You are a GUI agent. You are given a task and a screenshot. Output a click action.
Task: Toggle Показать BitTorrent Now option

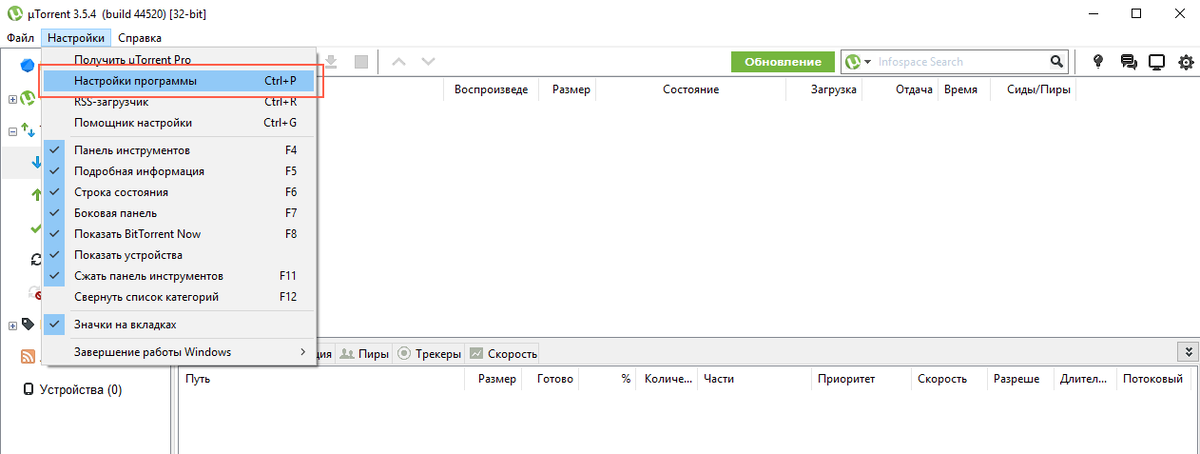coord(180,234)
